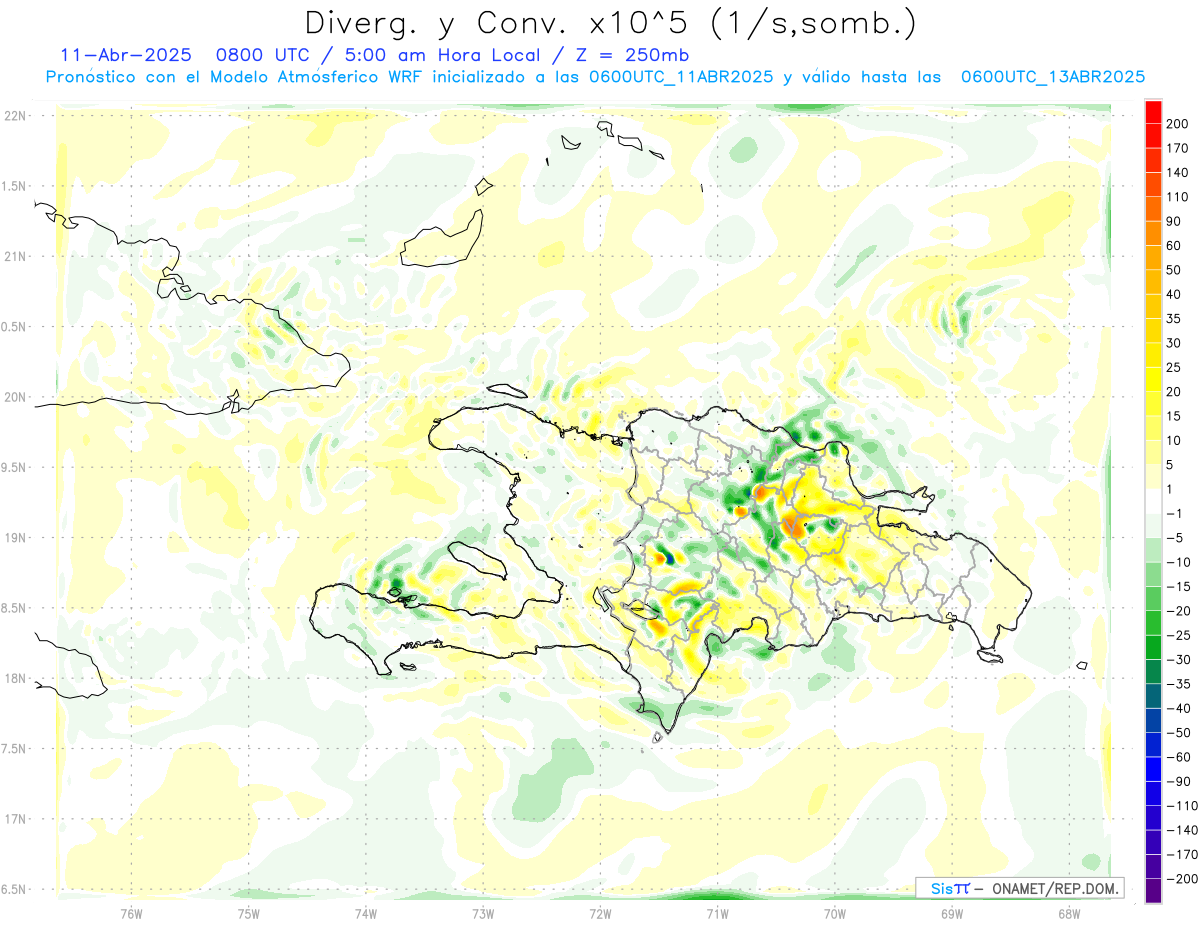Click the '-35' legend value
The width and height of the screenshot is (1200, 927).
tap(1180, 685)
